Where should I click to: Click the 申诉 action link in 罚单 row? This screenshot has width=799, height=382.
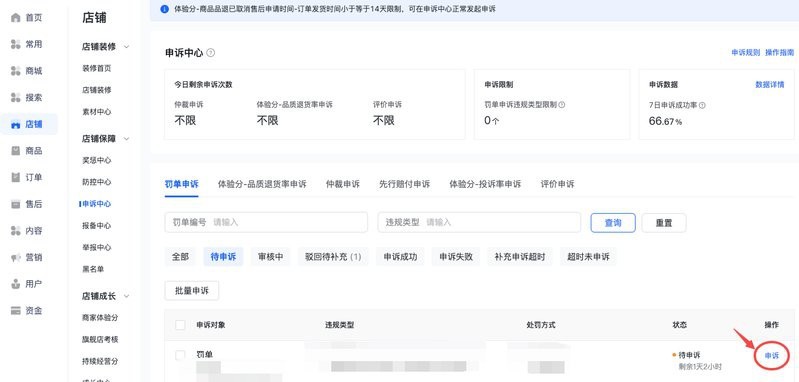coord(771,356)
